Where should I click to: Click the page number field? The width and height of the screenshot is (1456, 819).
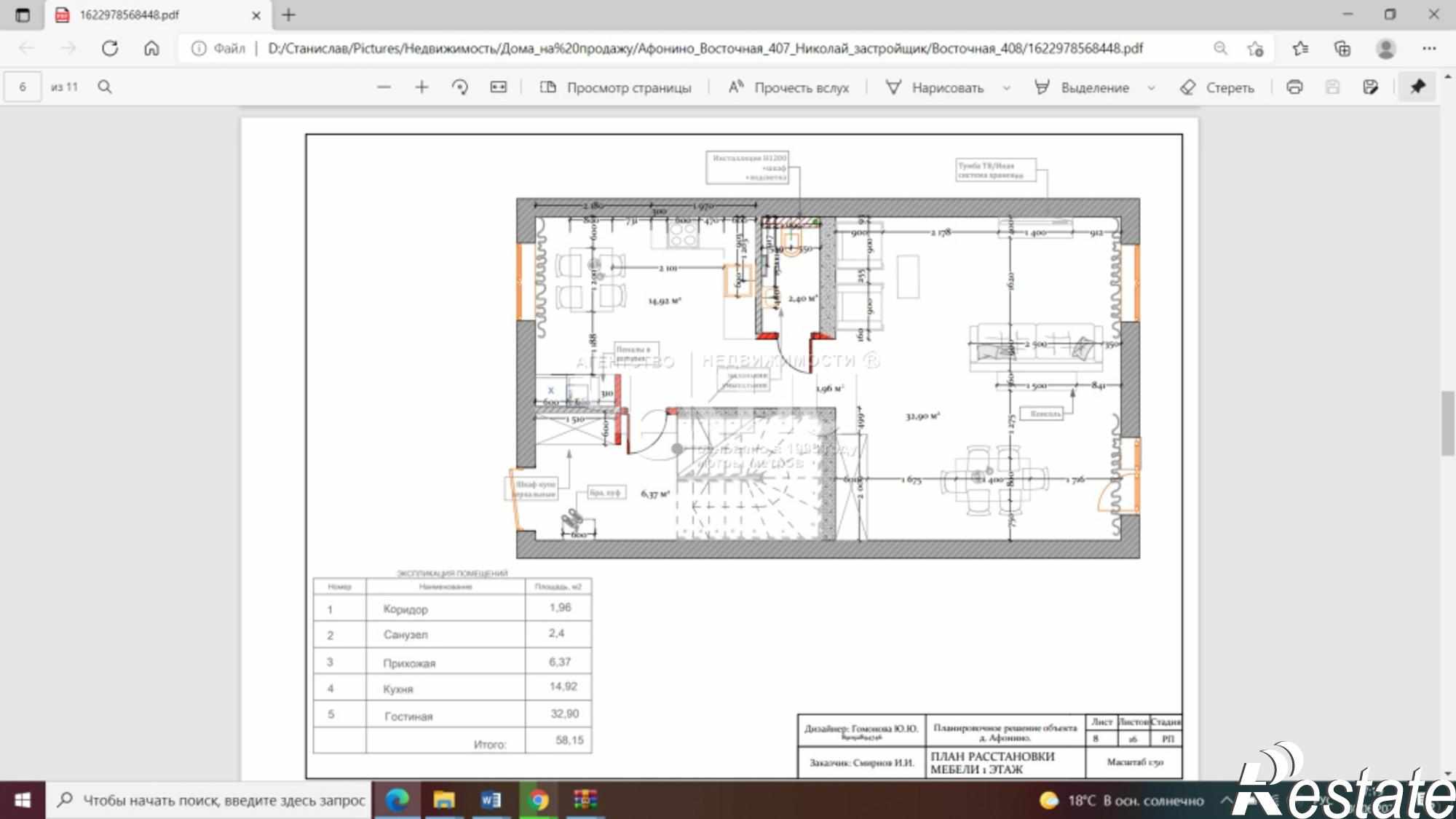[x=23, y=87]
